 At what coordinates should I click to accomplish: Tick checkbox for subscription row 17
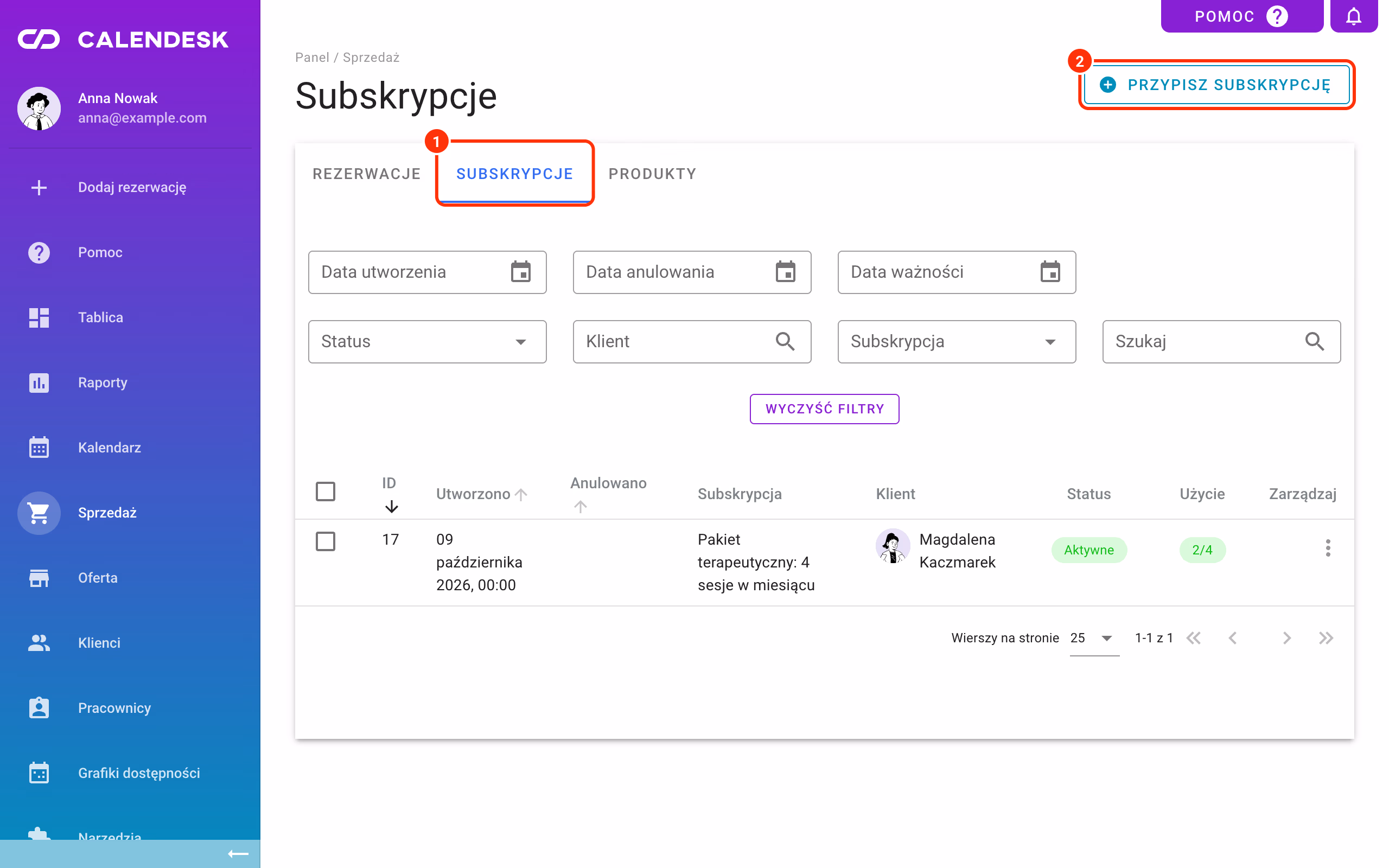pos(326,541)
